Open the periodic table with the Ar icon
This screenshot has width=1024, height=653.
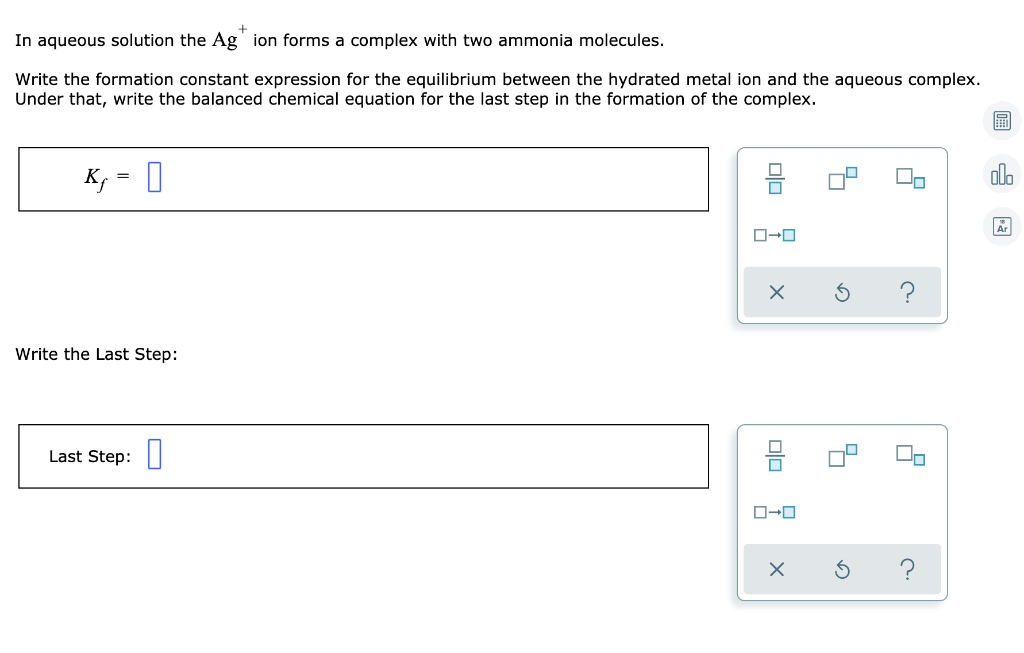1001,226
